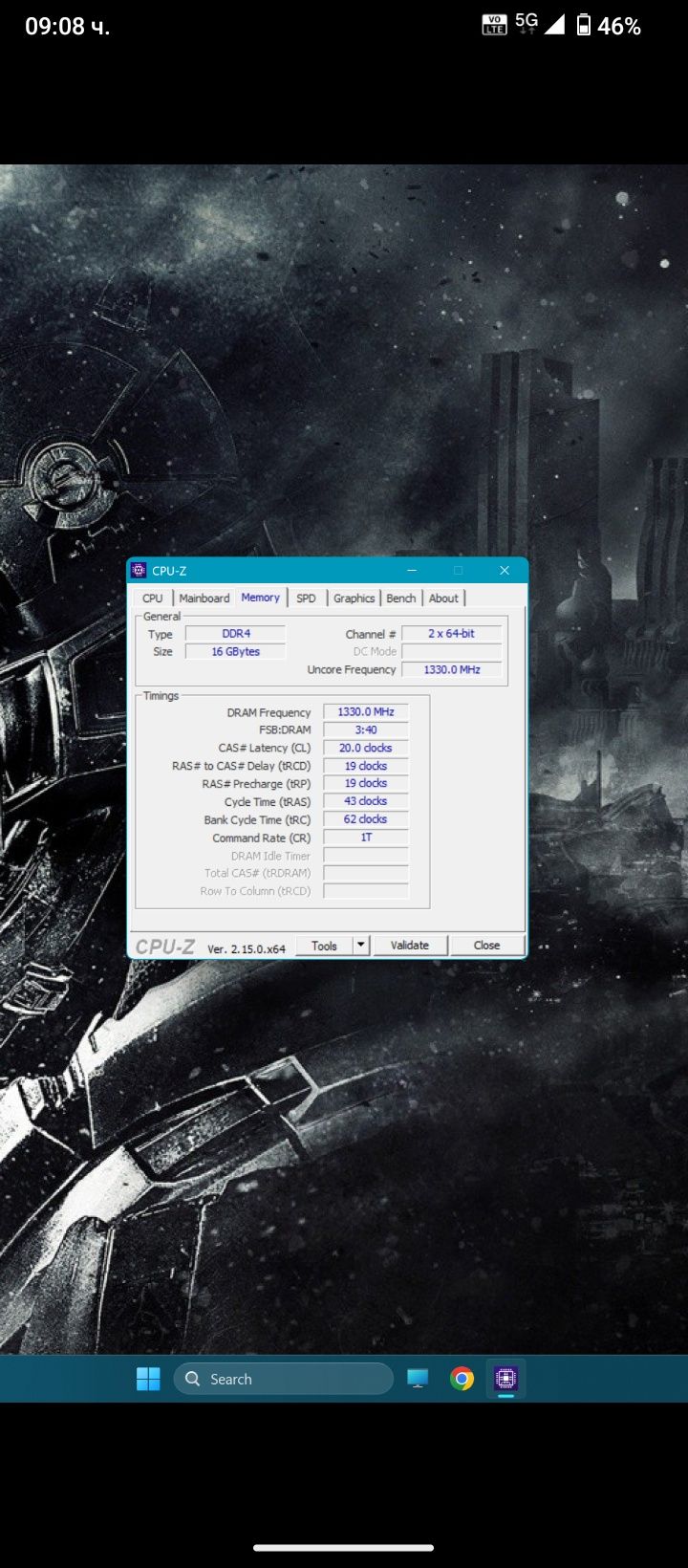Click the CAS# Latency 20.0 clocks value
This screenshot has width=688, height=1568.
[x=366, y=749]
